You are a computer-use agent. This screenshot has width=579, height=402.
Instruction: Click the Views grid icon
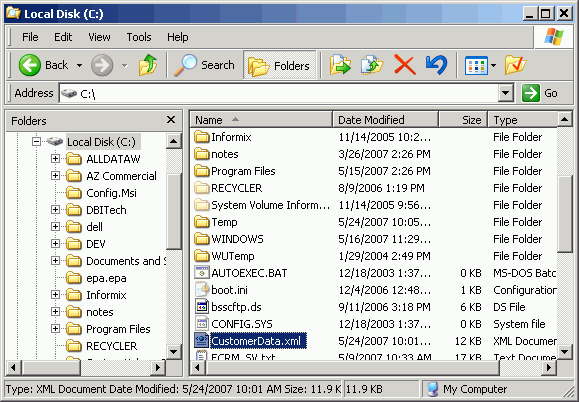click(x=476, y=66)
